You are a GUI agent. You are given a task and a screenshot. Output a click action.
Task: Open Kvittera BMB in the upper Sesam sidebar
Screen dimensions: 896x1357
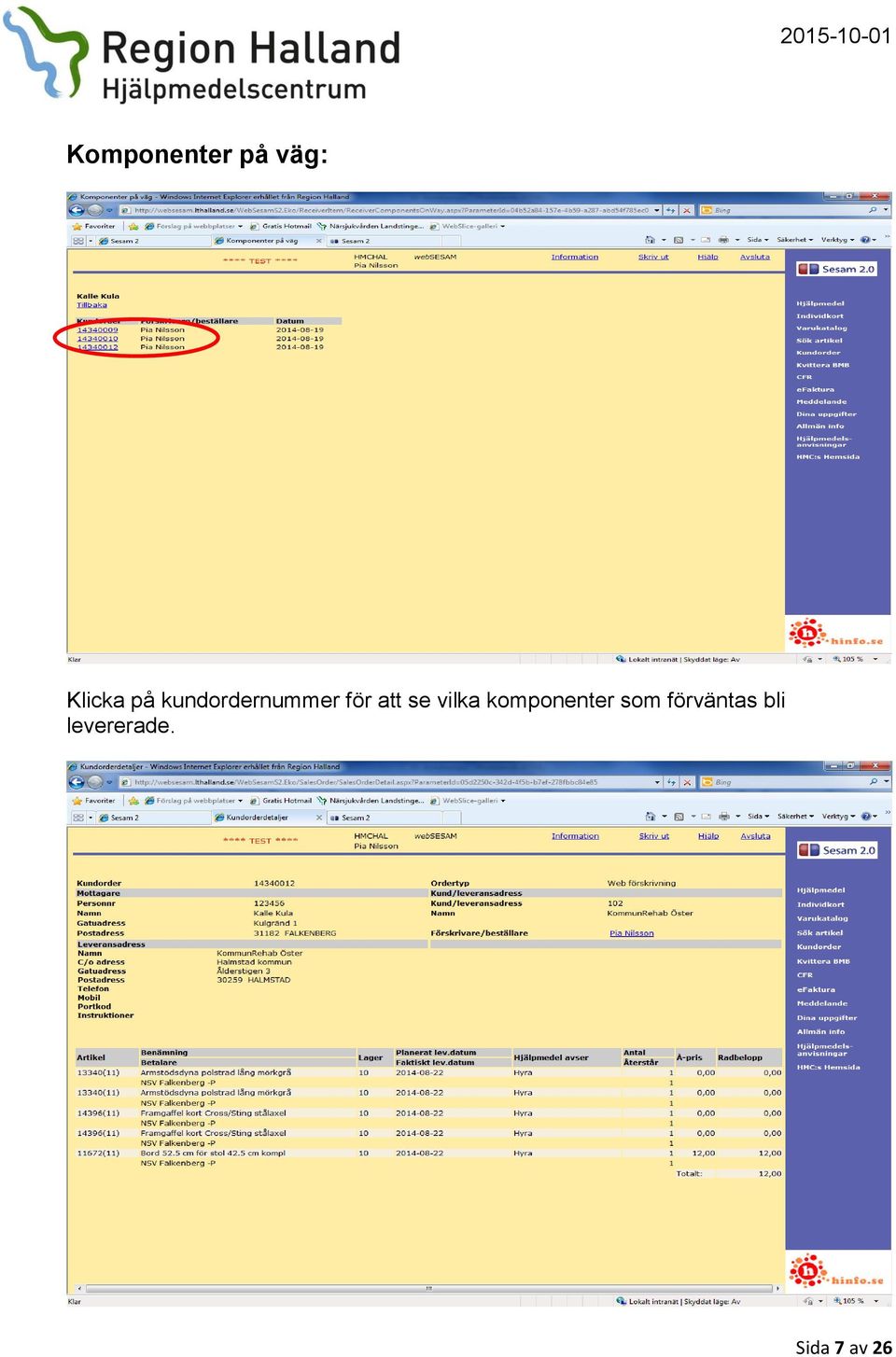pos(822,365)
